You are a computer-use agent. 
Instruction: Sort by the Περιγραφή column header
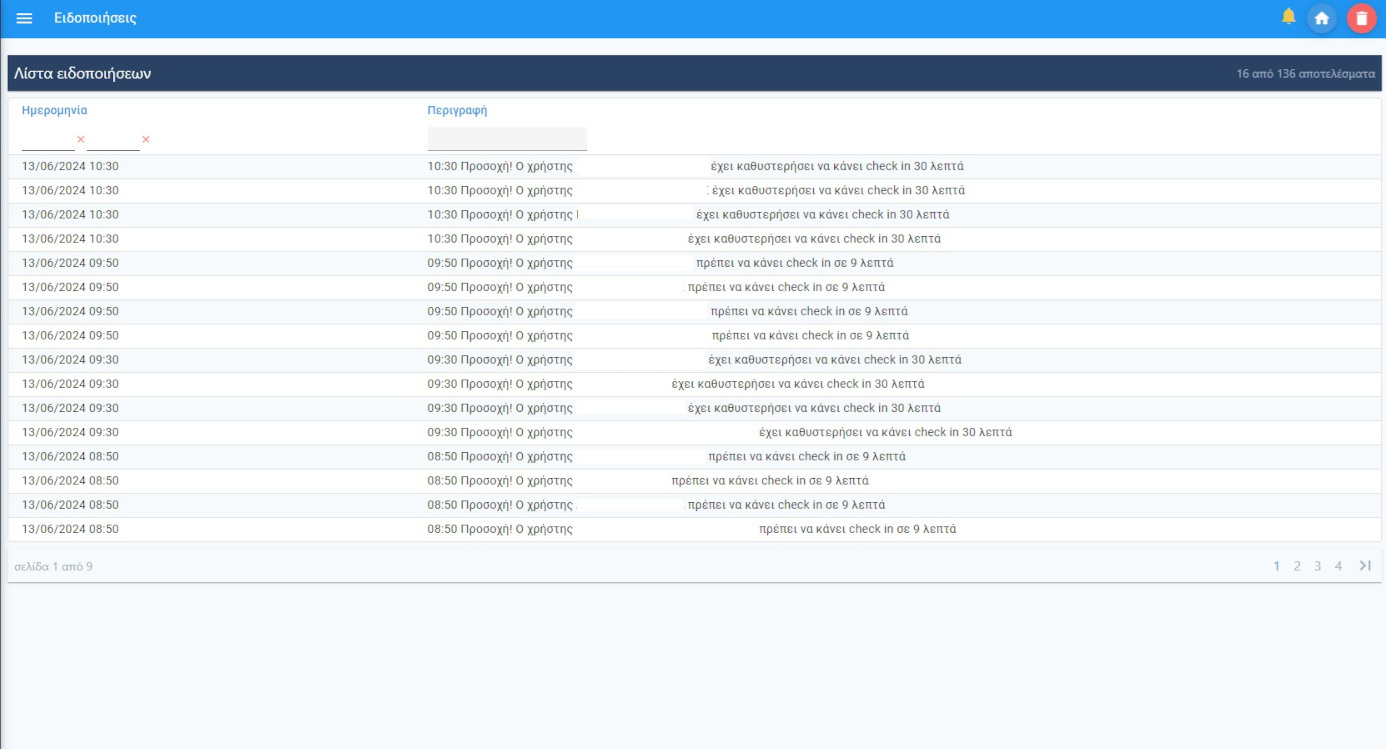click(x=457, y=111)
